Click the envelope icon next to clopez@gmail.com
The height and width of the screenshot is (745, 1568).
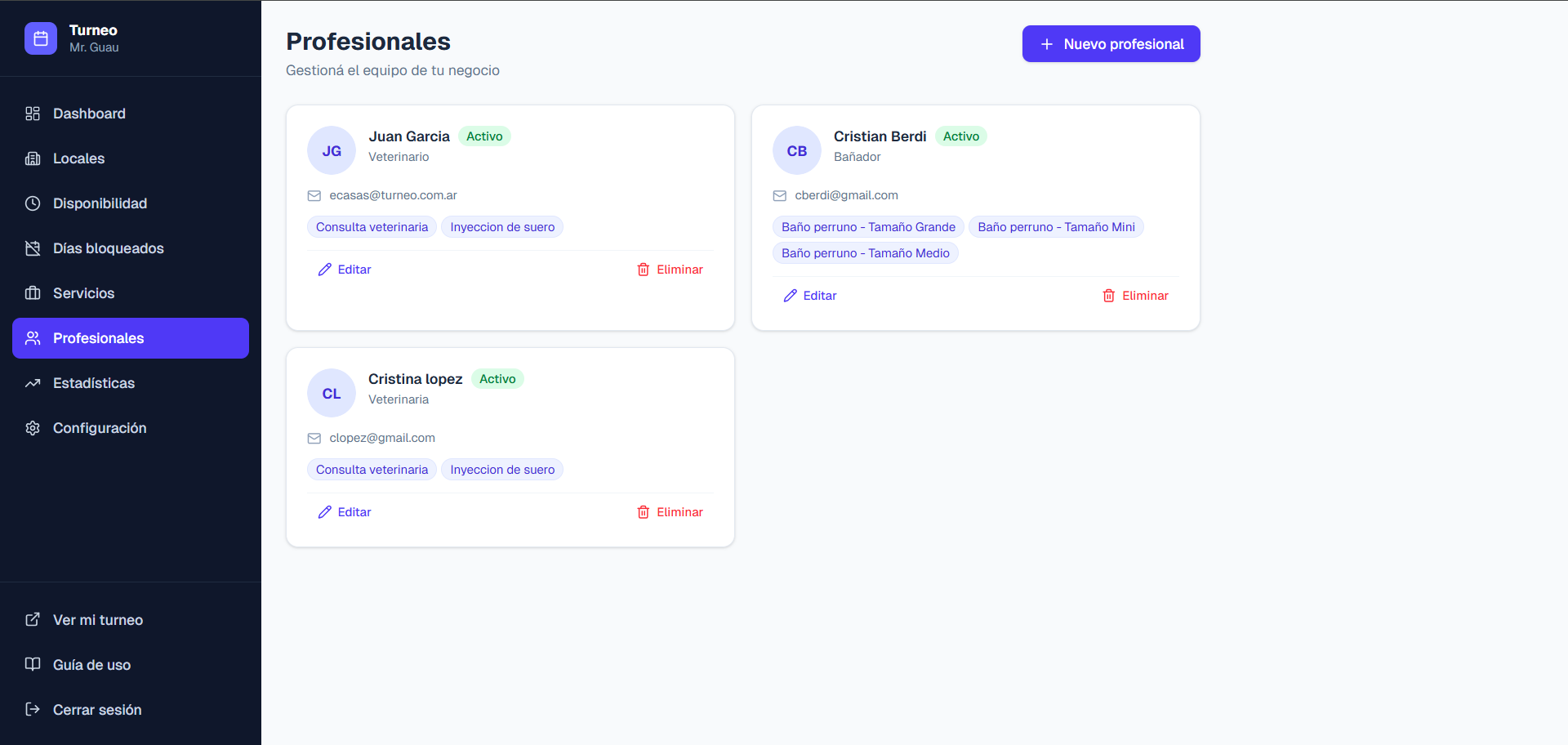click(314, 439)
